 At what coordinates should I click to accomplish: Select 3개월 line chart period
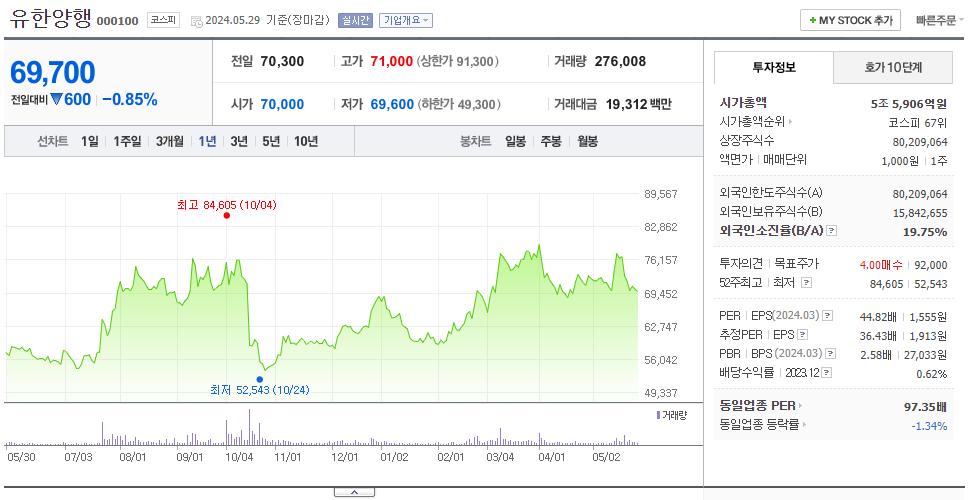(170, 141)
